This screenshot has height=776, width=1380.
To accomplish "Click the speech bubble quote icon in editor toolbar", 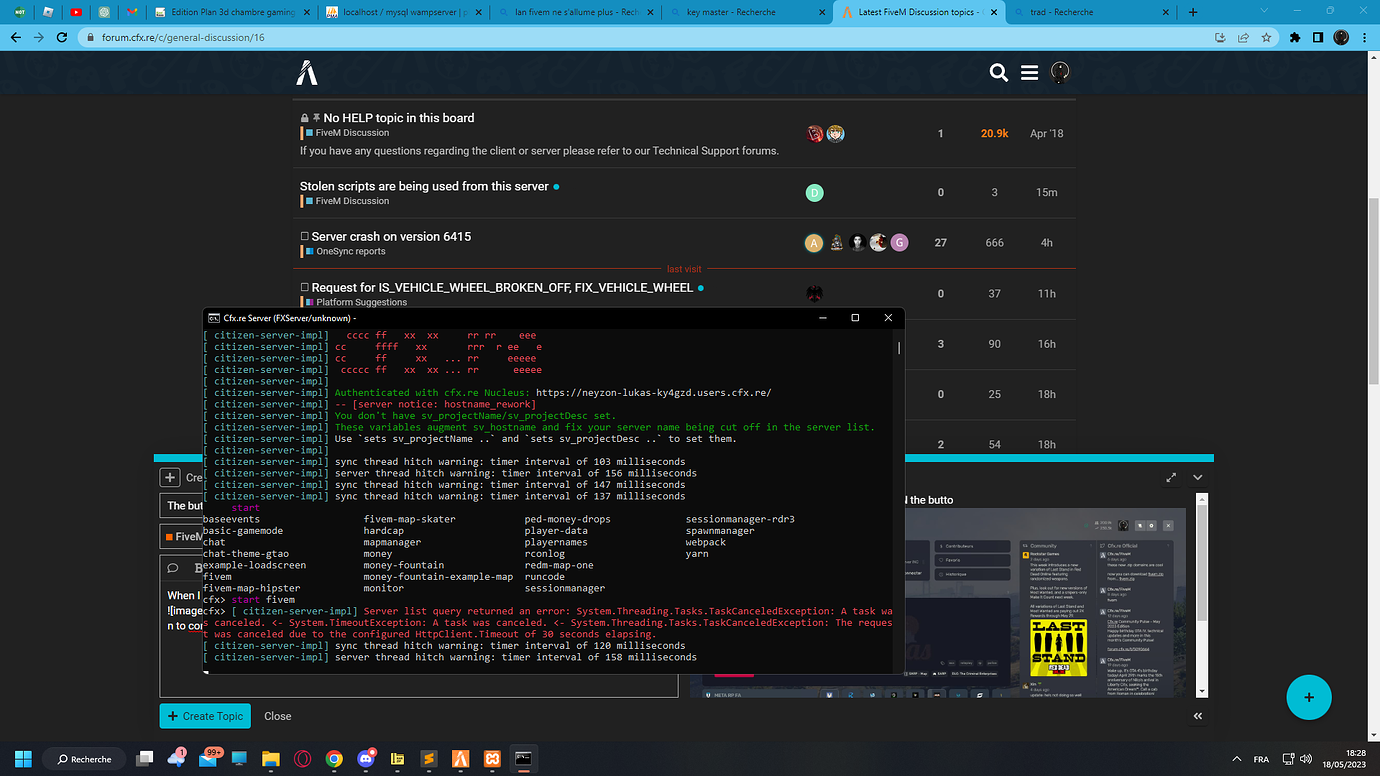I will click(173, 568).
